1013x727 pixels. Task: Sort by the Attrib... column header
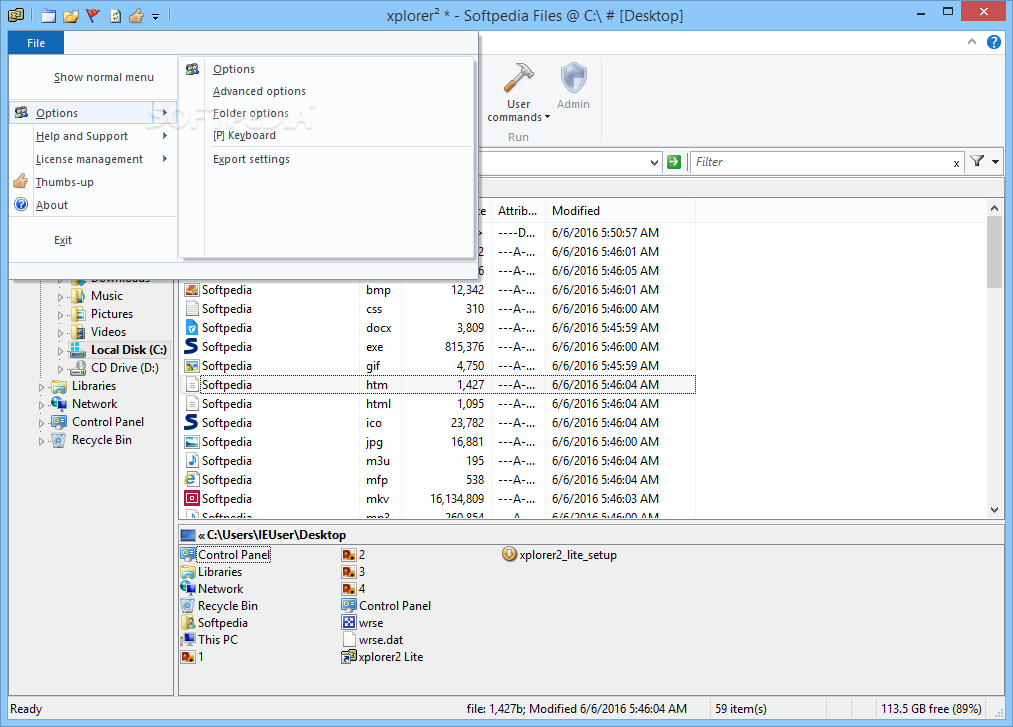coord(517,211)
